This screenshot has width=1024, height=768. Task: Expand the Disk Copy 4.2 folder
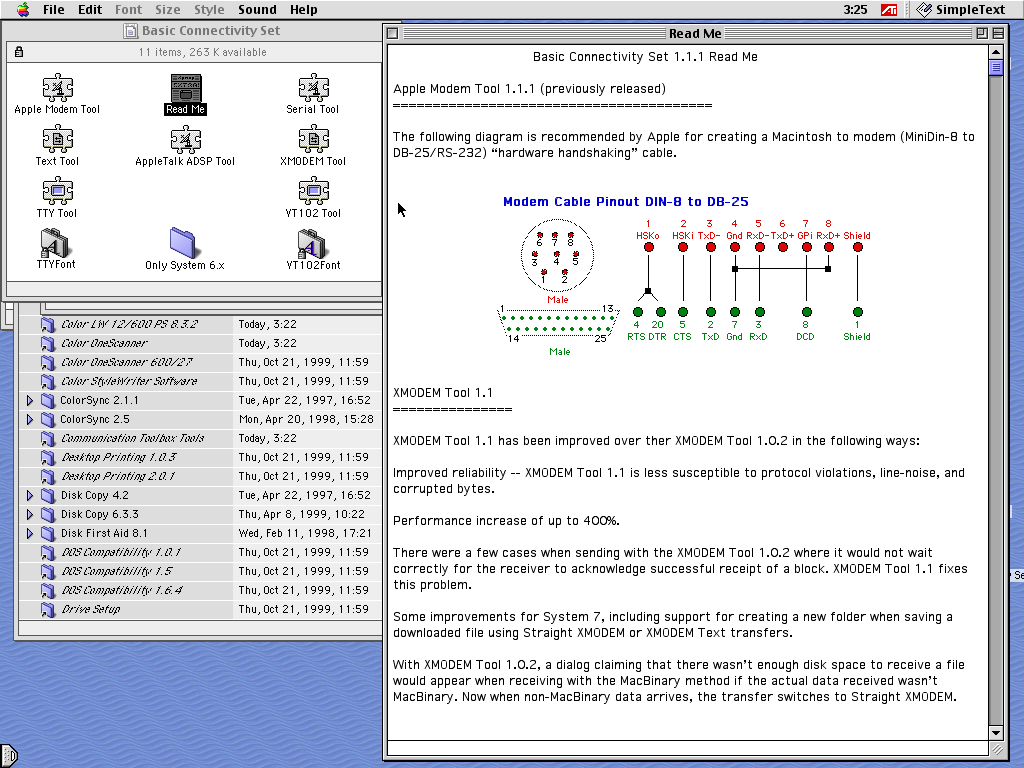pos(30,496)
